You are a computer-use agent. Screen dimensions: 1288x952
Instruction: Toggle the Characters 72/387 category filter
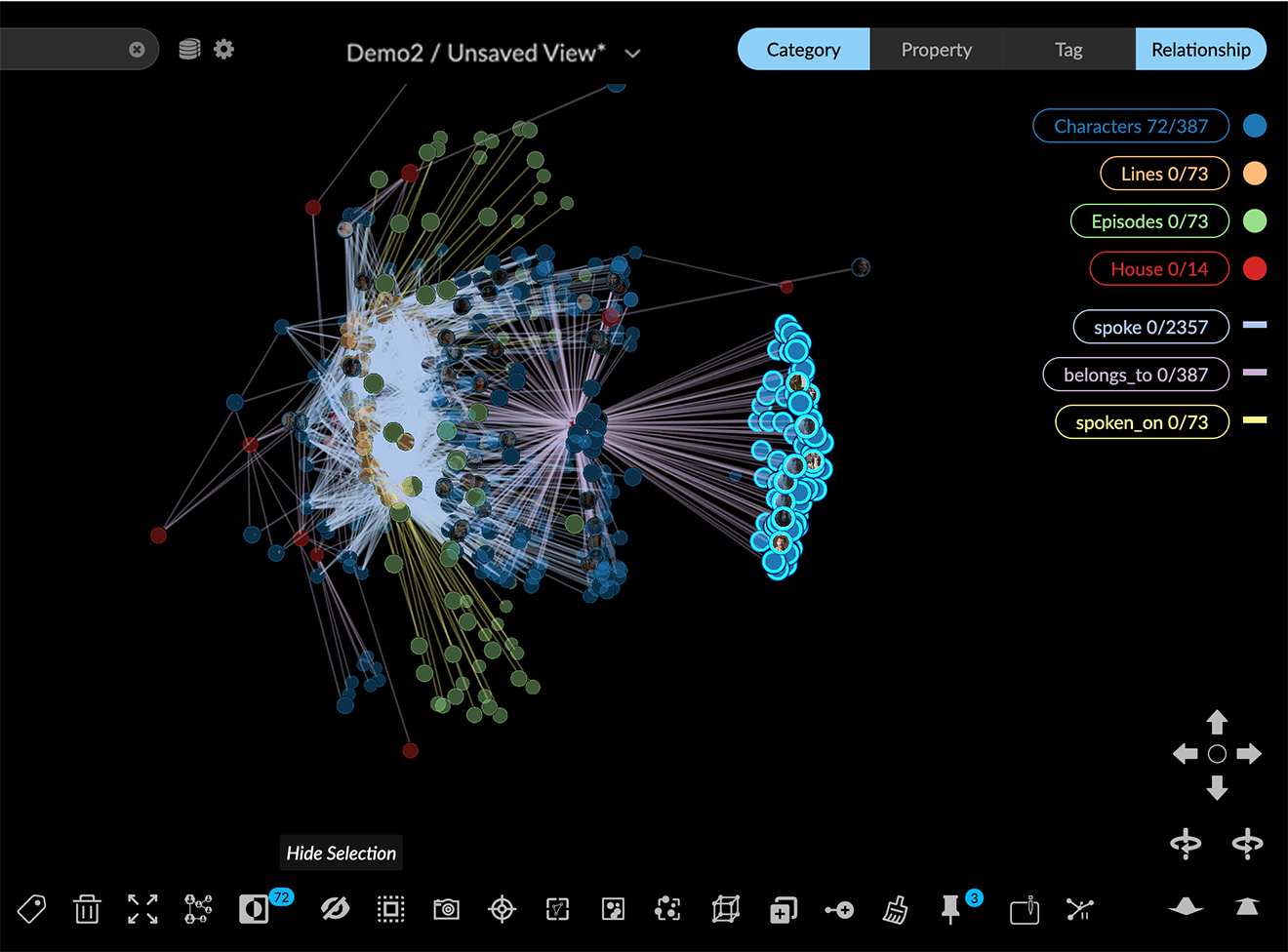(x=1130, y=126)
